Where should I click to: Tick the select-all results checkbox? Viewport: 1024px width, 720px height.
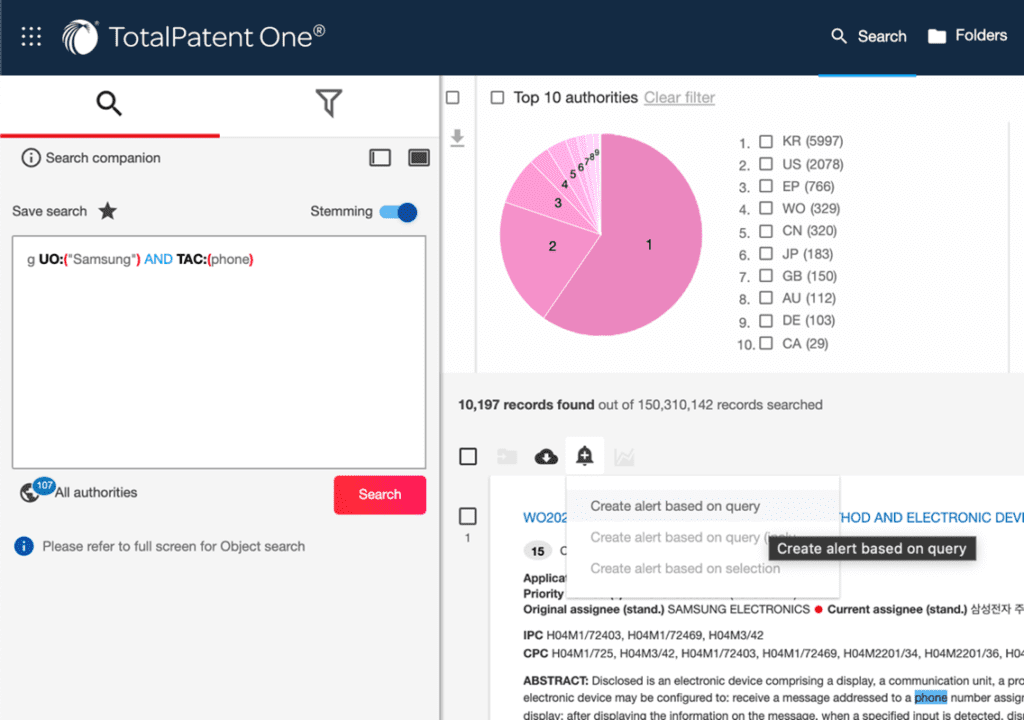[x=468, y=456]
